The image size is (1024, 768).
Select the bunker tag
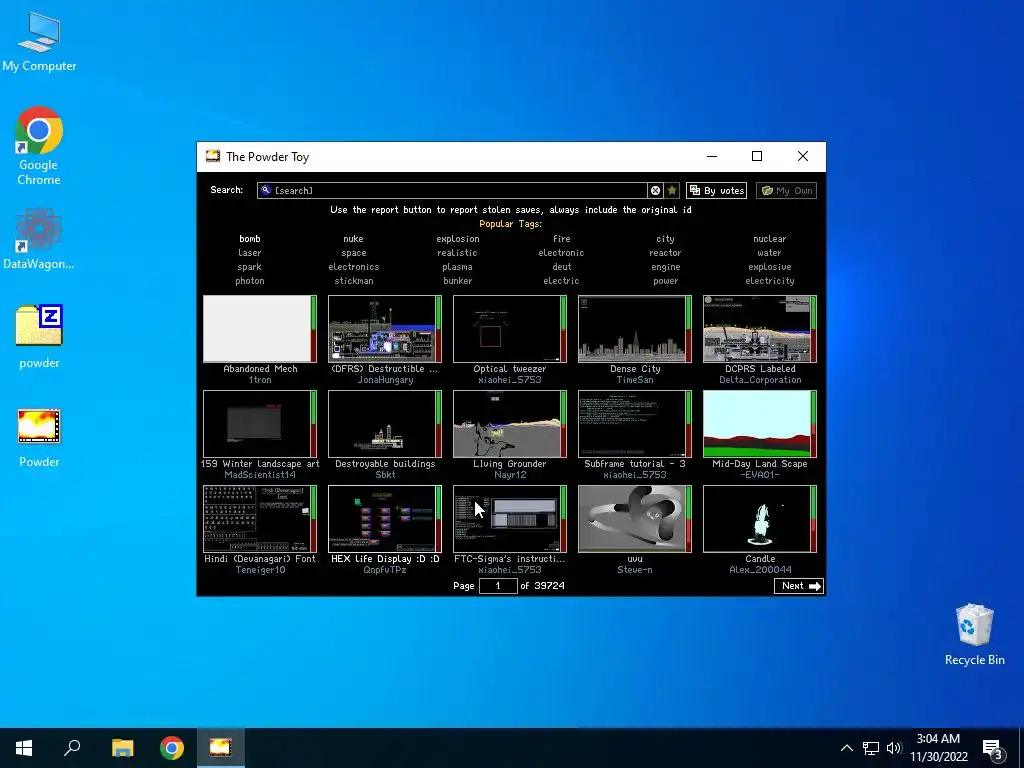click(457, 281)
